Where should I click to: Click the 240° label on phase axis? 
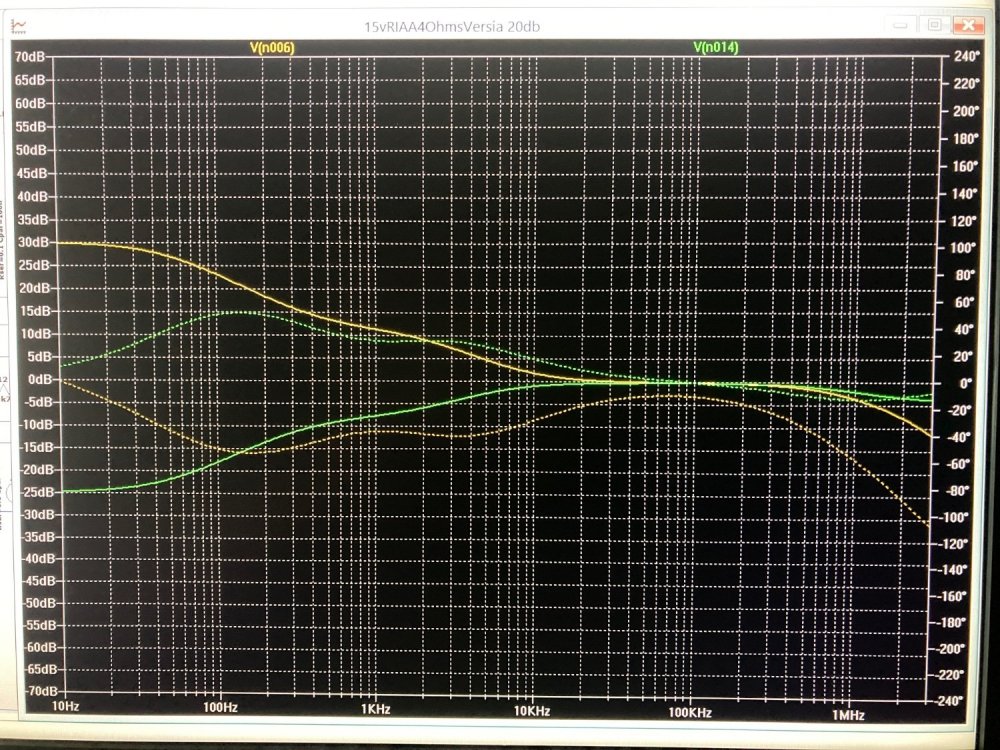[x=966, y=58]
